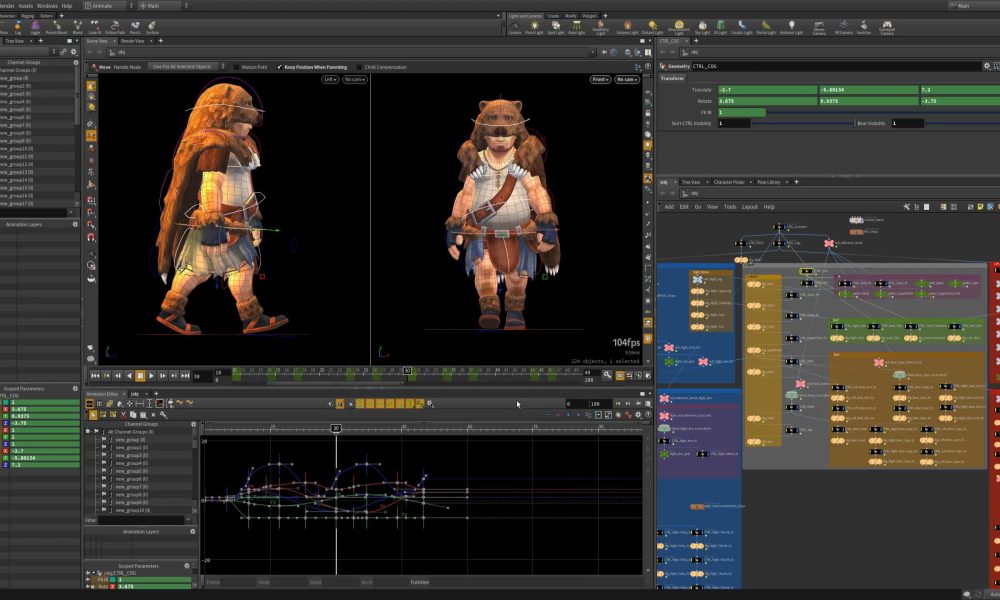Add a Geometry Light from the shelf
1000x600 pixels.
tap(600, 27)
